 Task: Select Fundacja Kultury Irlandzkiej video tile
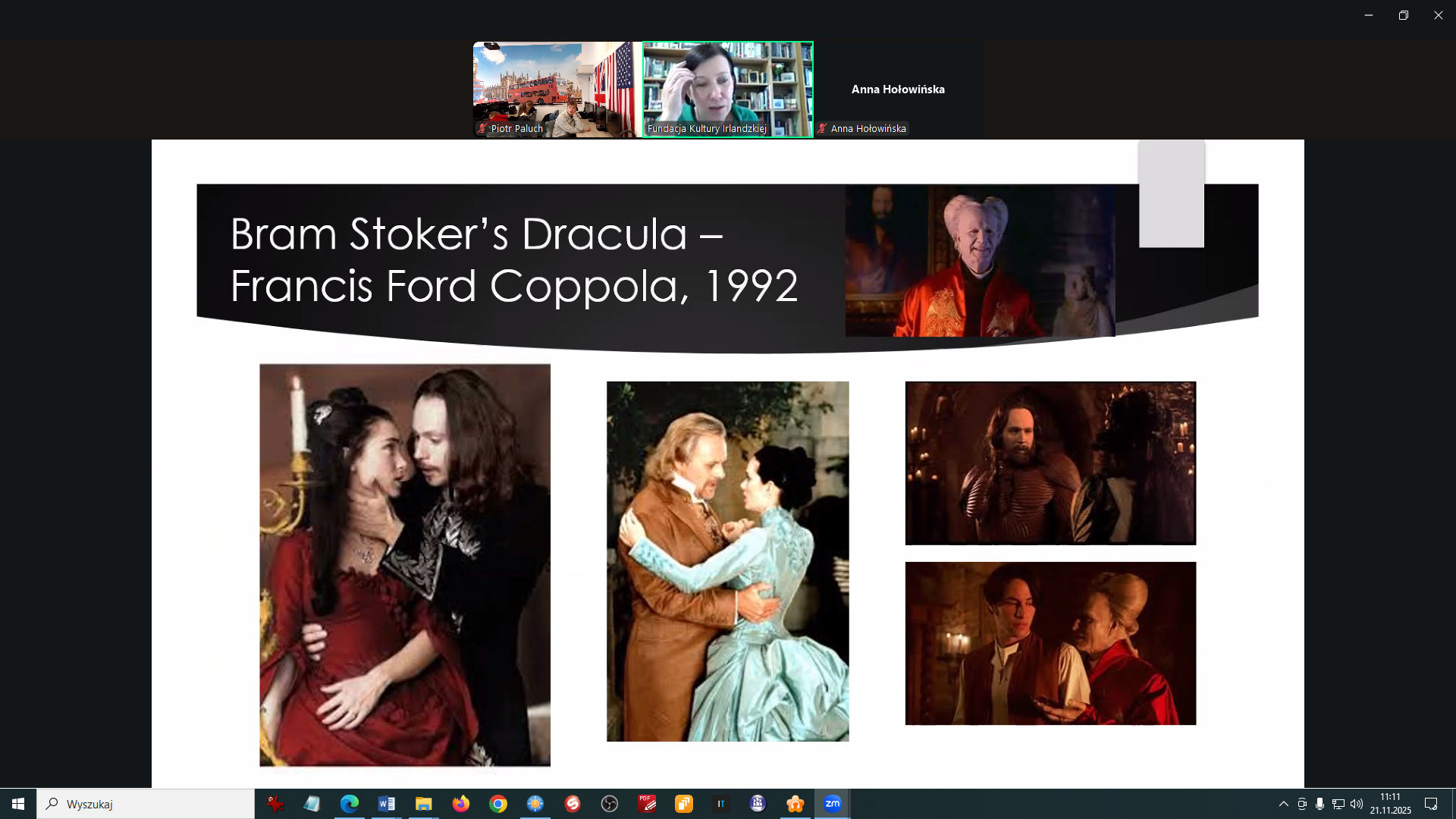(x=728, y=89)
